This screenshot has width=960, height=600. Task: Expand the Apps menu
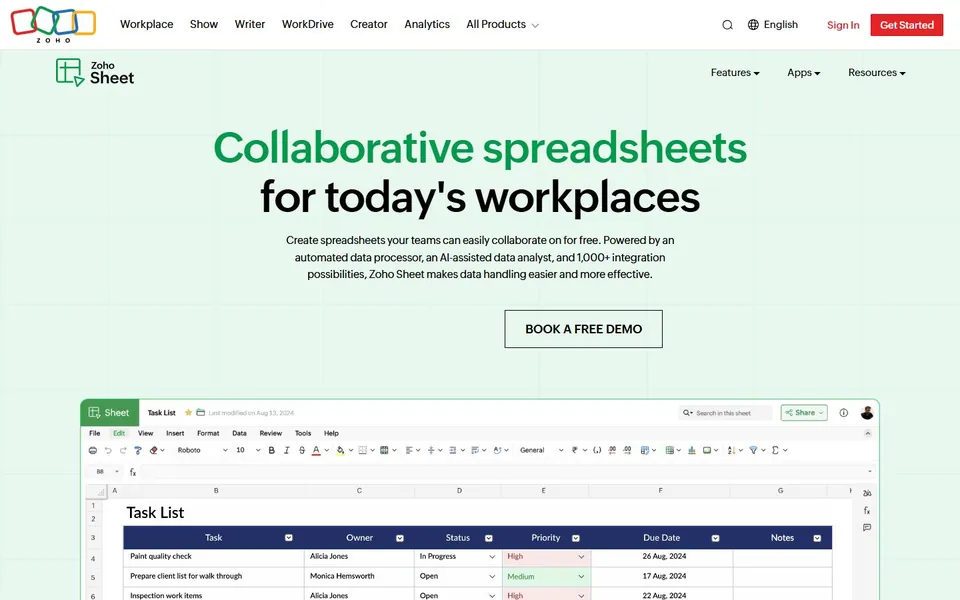click(803, 72)
